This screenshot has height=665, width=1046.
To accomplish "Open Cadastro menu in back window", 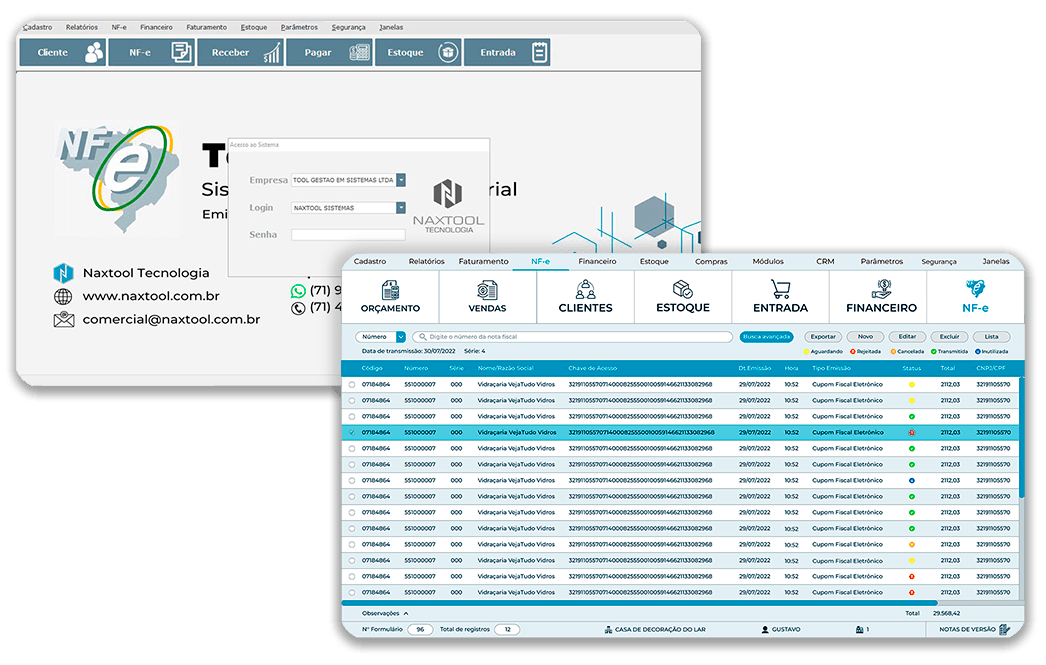I will [37, 27].
